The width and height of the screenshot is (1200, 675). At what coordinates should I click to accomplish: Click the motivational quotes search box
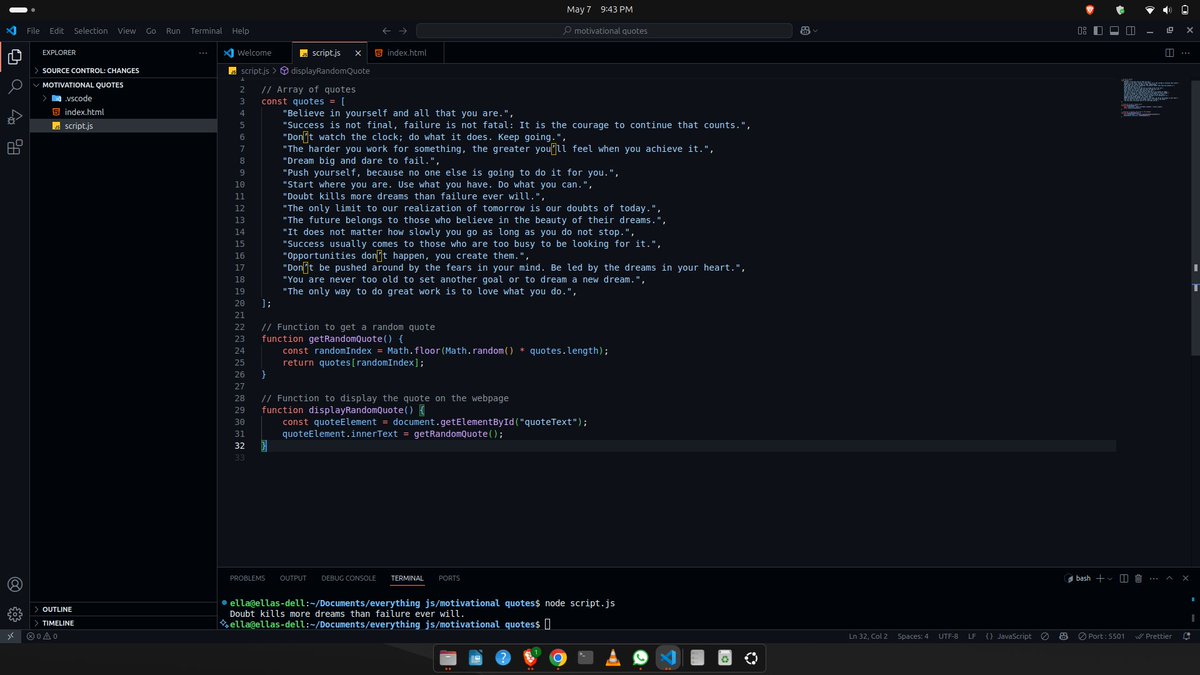[x=604, y=31]
